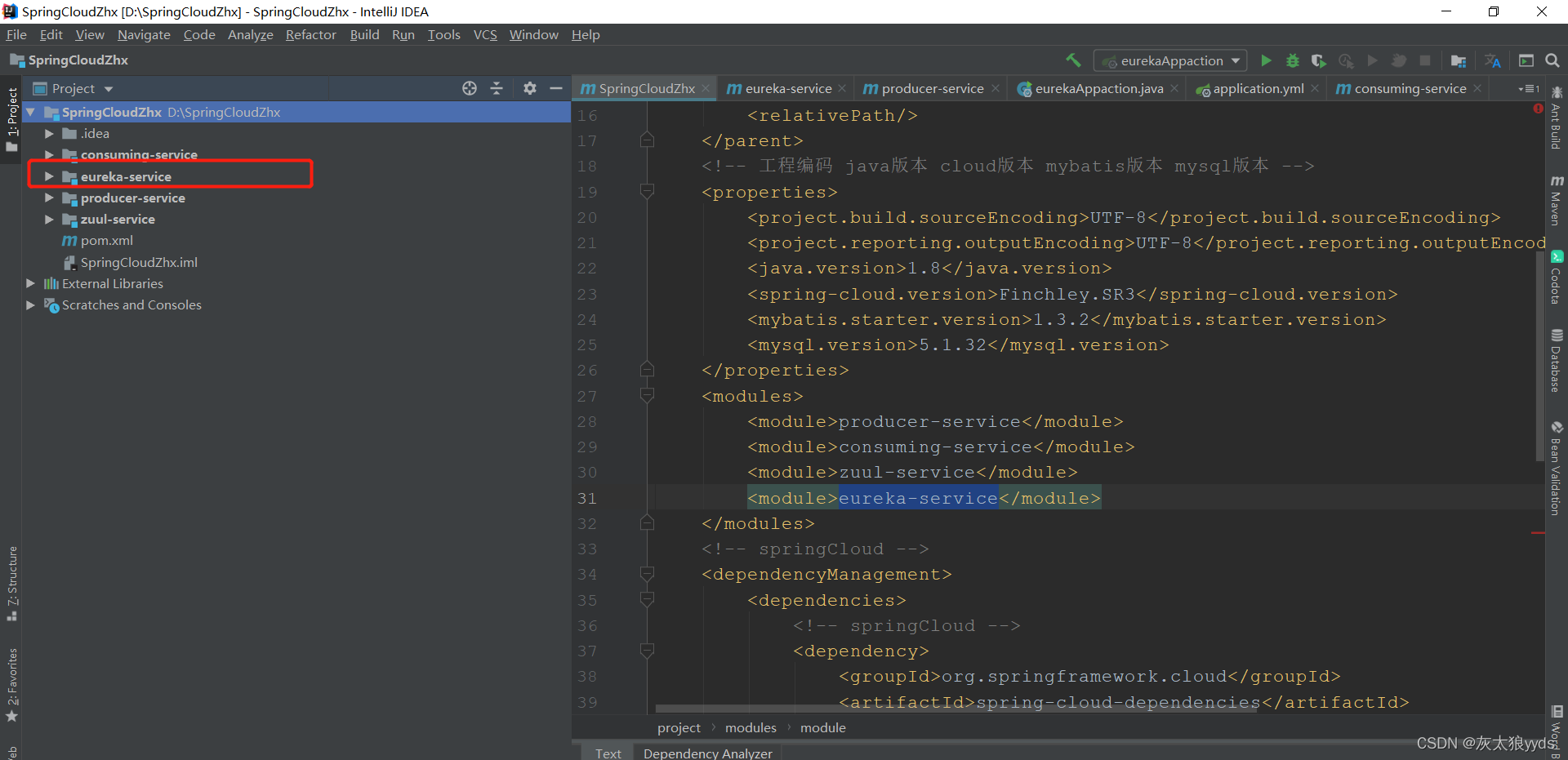Click Locate target icon in Project panel
The height and width of the screenshot is (760, 1568).
(x=470, y=88)
